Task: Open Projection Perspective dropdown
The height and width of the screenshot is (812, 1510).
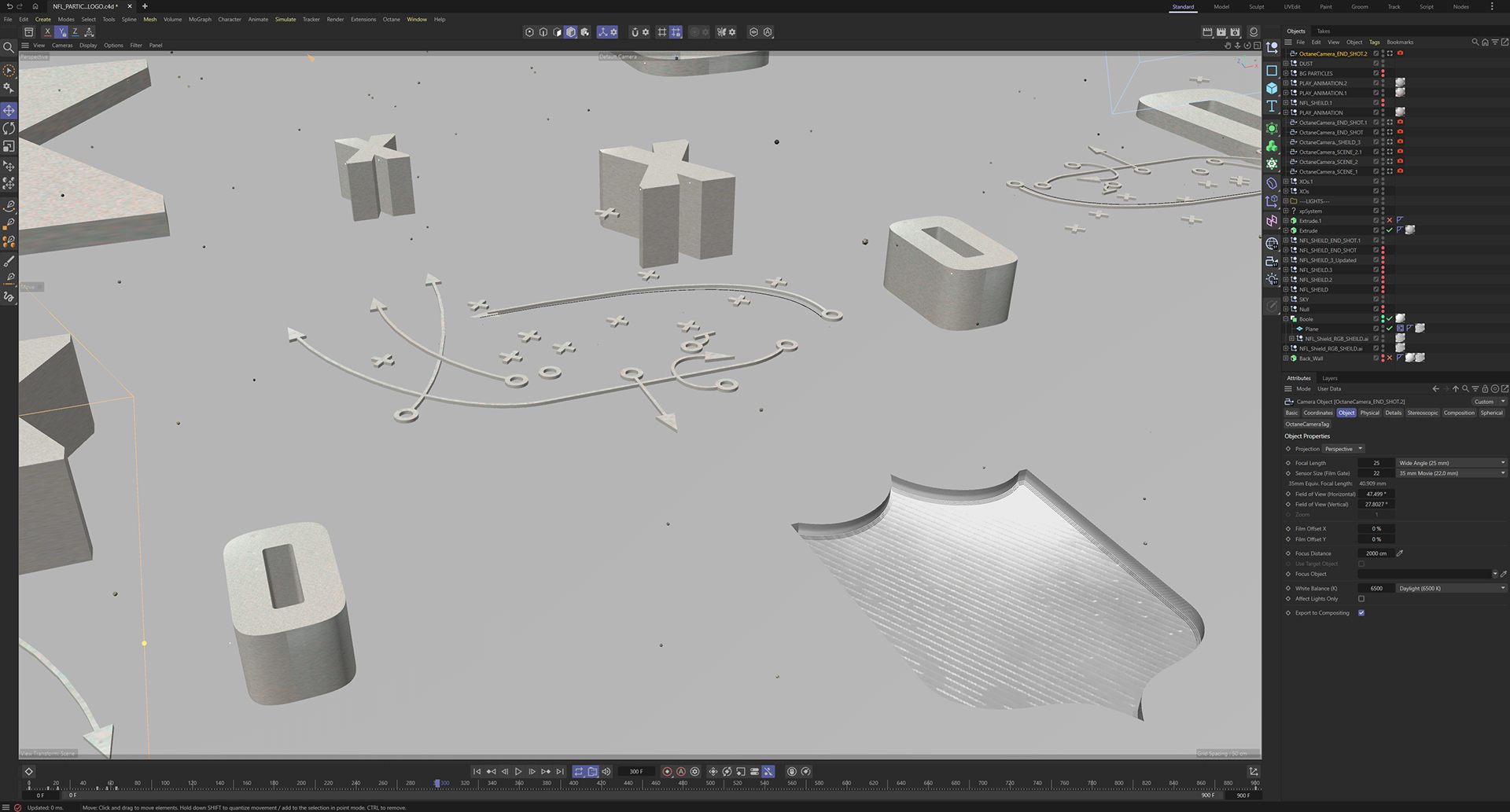Action: point(1344,449)
